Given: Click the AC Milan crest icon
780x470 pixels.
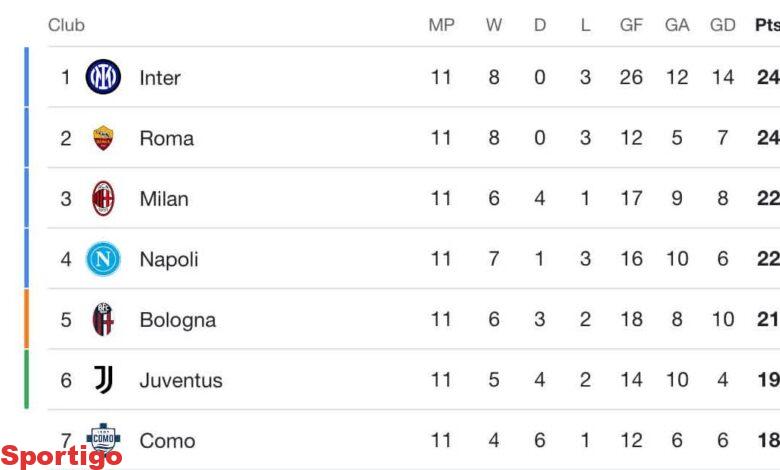Looking at the screenshot, I should coord(103,199).
